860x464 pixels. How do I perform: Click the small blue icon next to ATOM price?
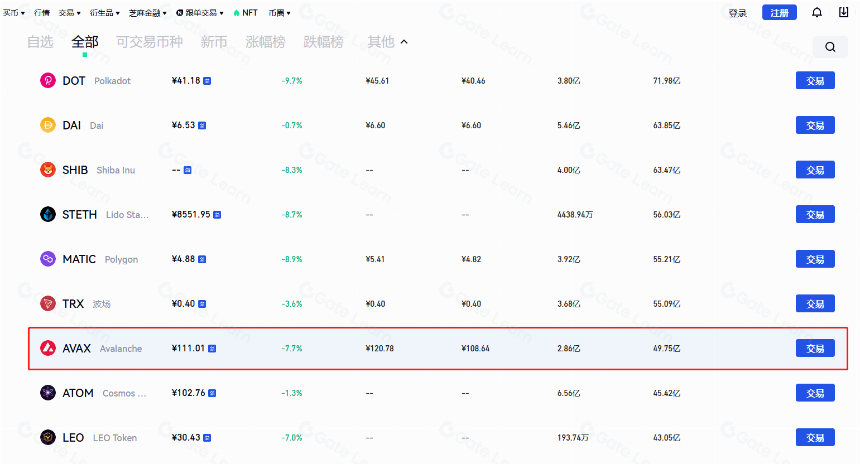click(x=212, y=393)
